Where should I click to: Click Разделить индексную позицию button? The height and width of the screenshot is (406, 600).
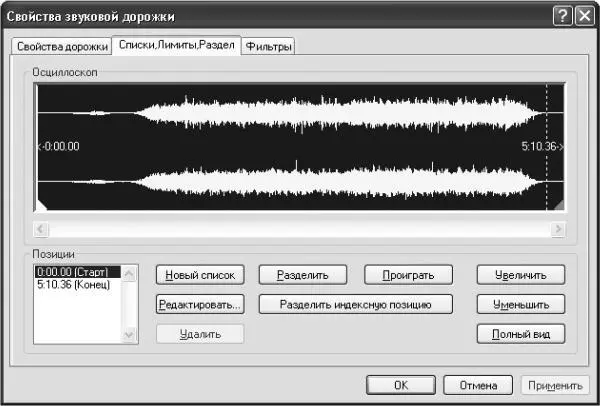(355, 304)
